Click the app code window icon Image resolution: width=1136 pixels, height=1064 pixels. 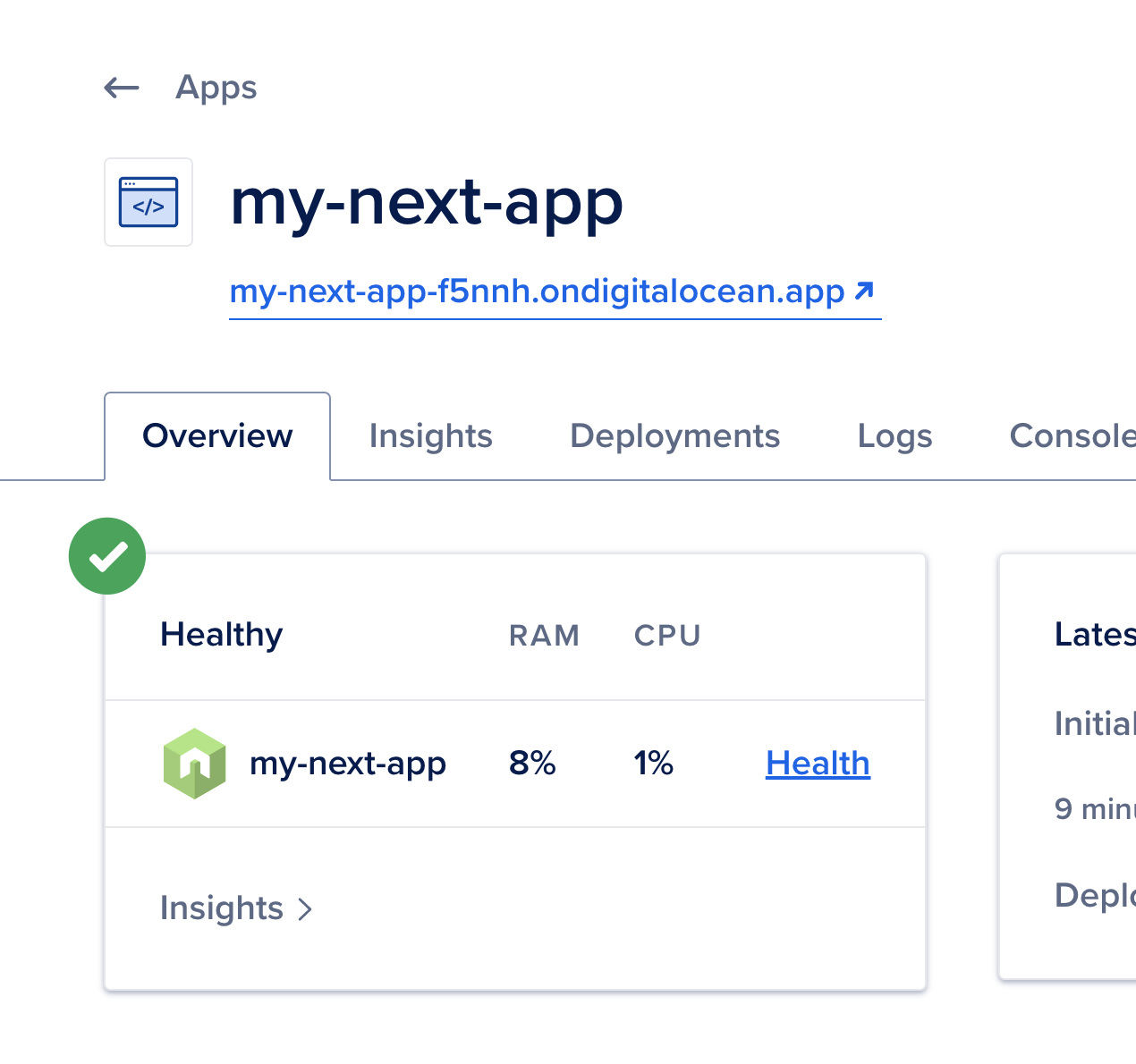148,202
